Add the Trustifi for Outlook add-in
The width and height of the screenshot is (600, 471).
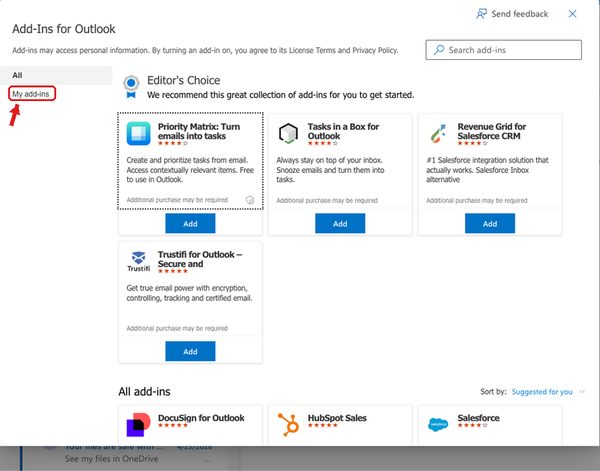(190, 351)
